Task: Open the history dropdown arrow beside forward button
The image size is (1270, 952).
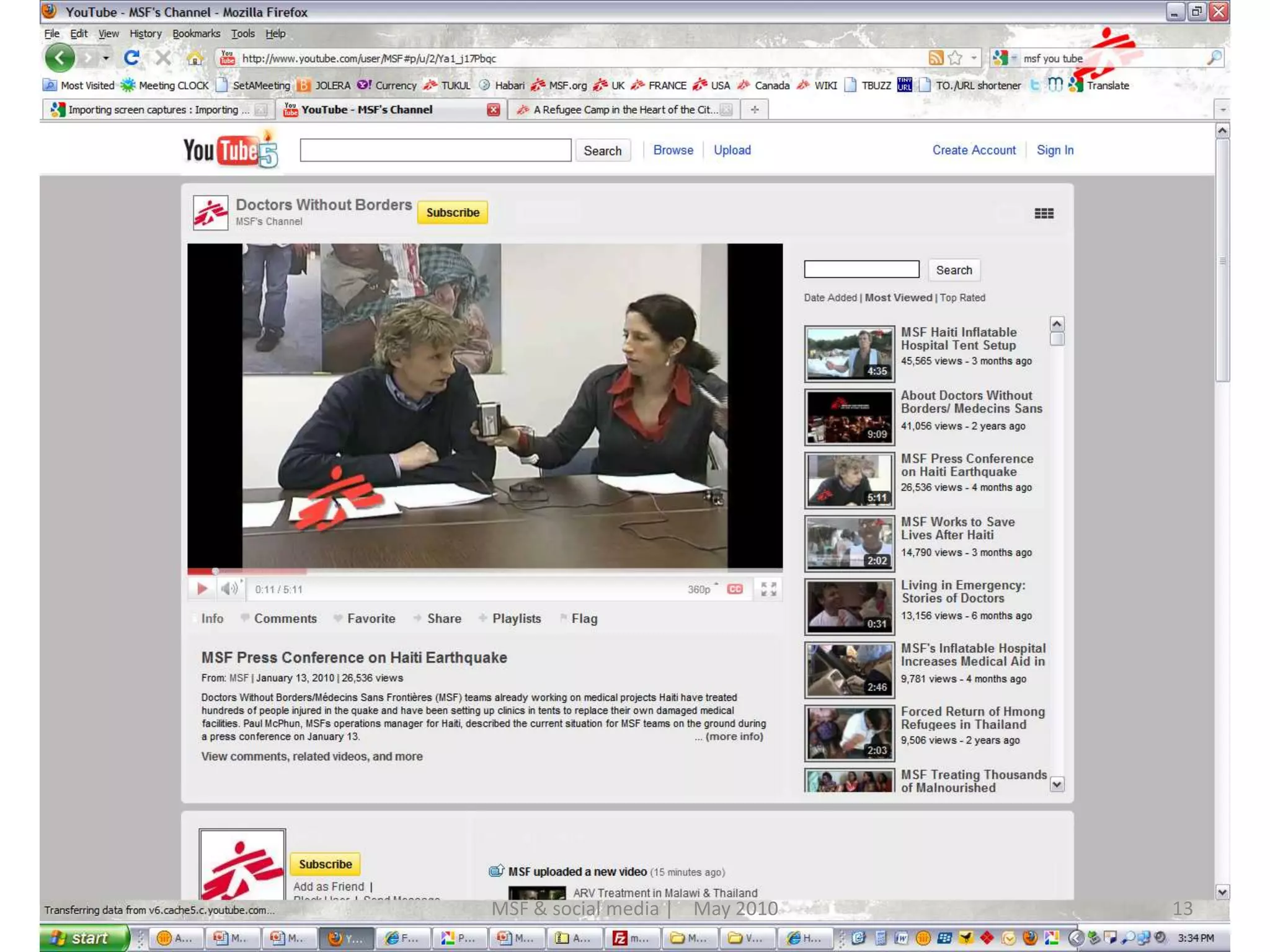Action: pyautogui.click(x=106, y=58)
